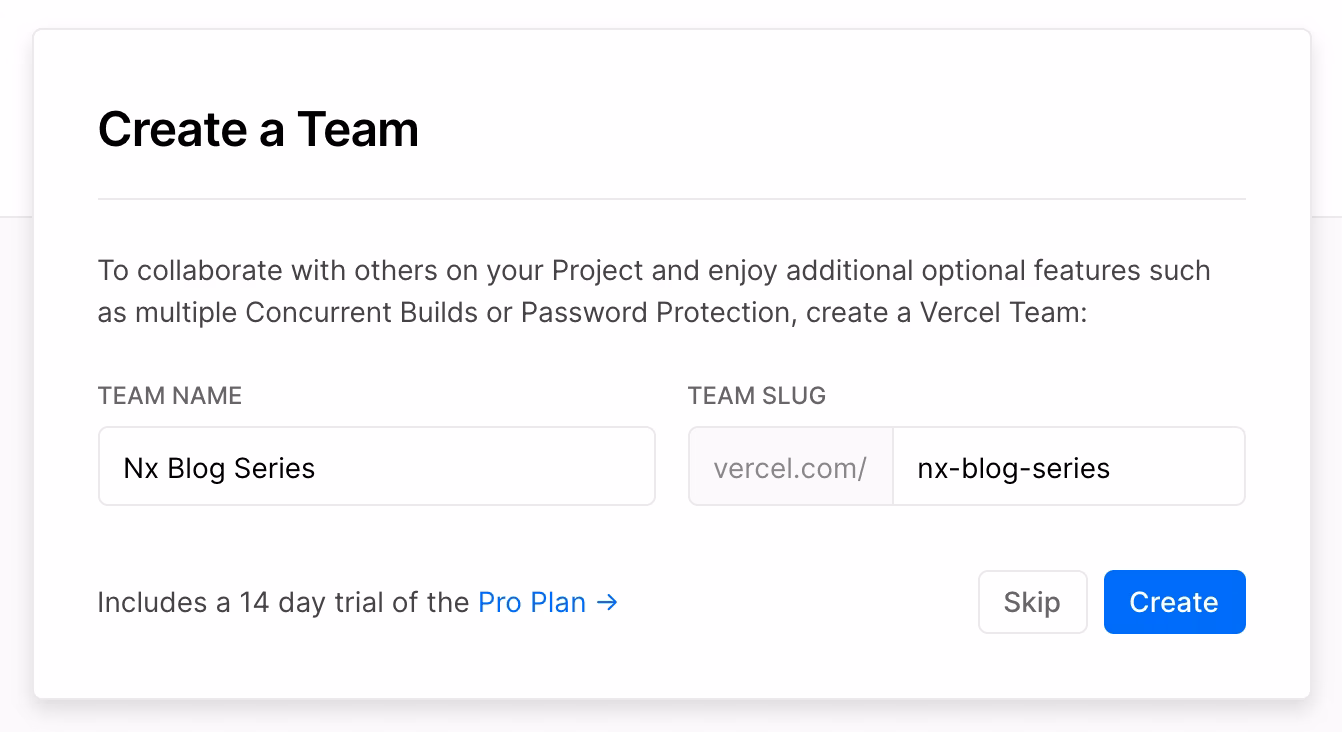Open the Pro Plan link
The width and height of the screenshot is (1342, 732).
[x=532, y=603]
